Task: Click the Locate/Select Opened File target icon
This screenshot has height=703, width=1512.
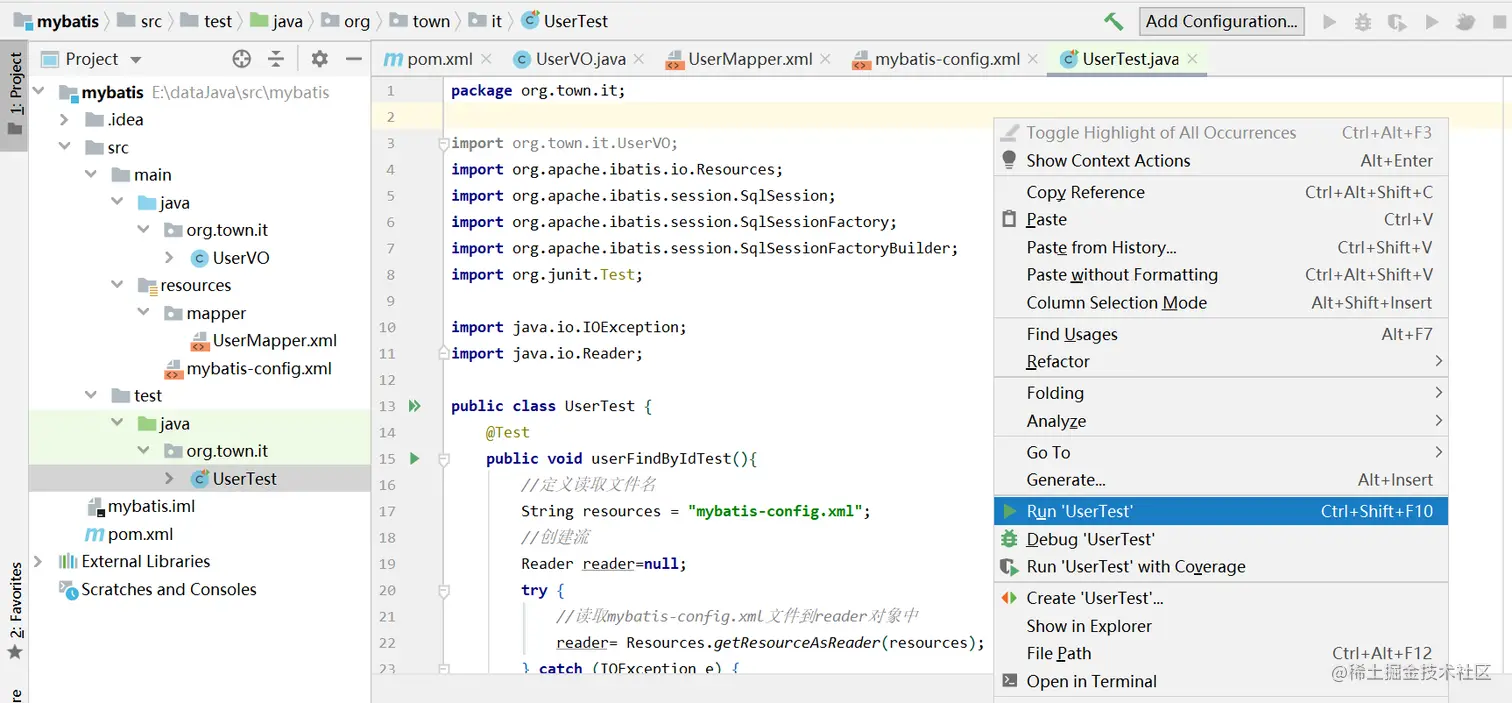Action: tap(242, 59)
